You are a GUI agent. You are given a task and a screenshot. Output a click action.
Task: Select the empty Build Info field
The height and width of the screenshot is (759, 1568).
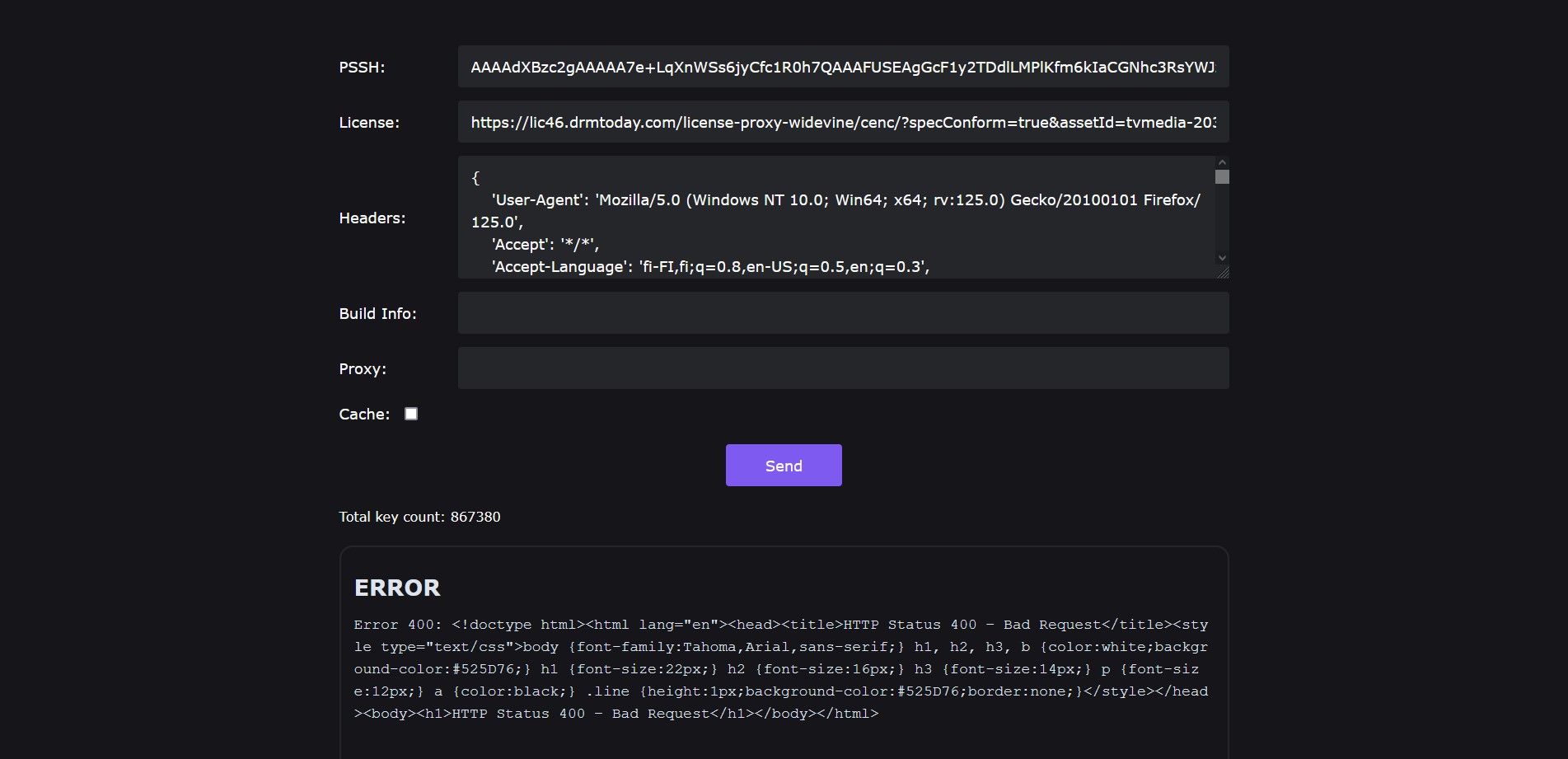(x=842, y=313)
